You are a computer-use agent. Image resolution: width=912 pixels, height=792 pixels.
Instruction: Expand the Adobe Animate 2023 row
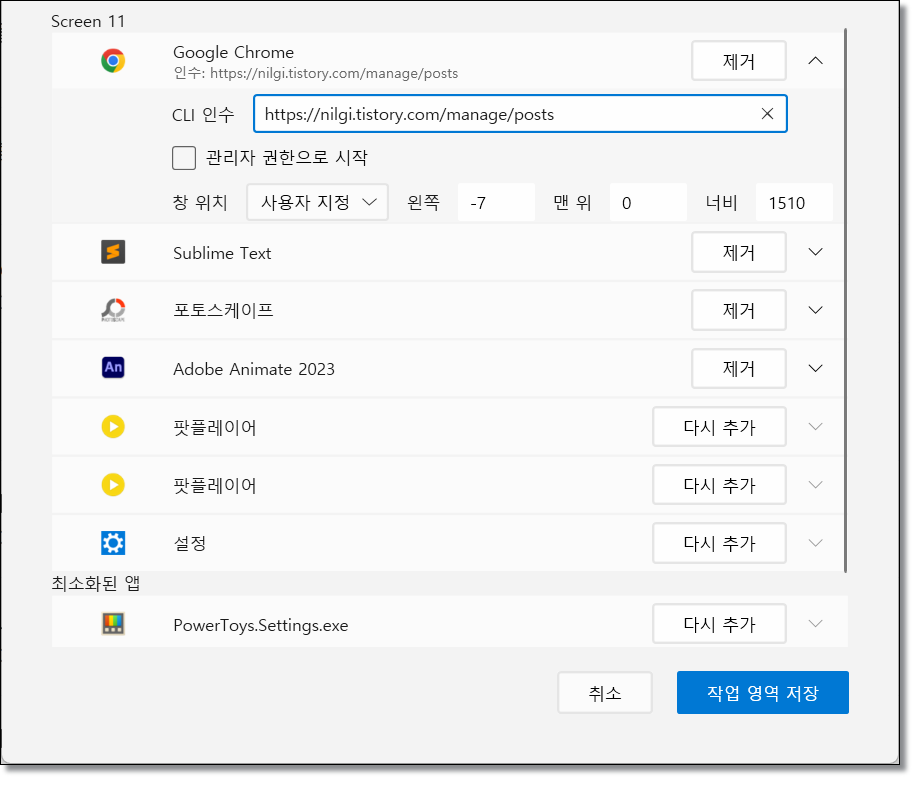click(815, 368)
